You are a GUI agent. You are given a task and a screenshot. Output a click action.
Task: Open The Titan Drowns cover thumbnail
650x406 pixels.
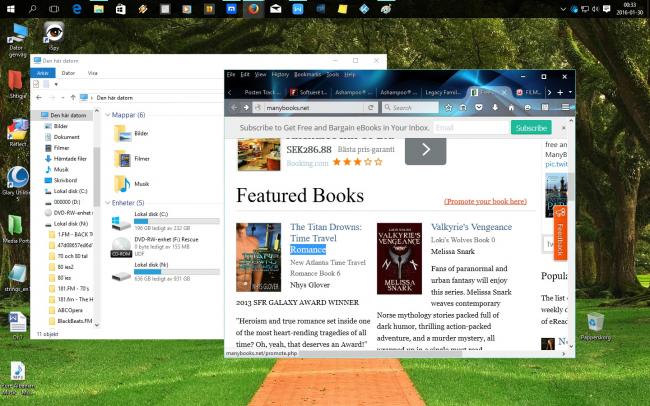pos(258,257)
